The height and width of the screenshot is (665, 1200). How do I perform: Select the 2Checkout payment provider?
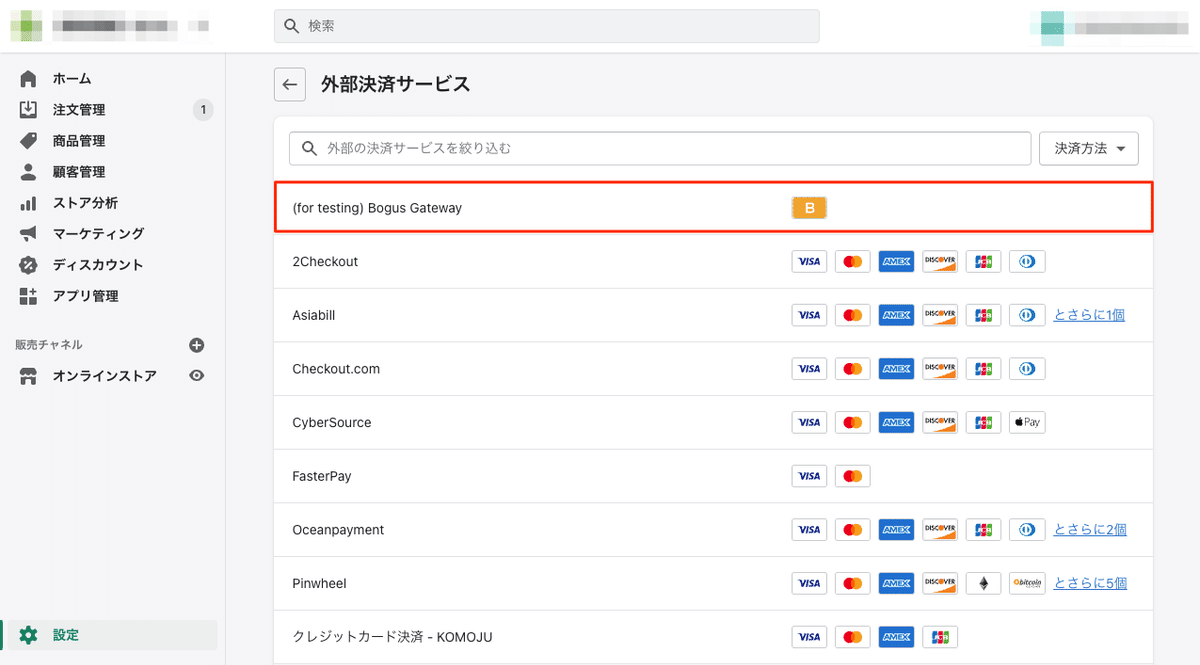coord(714,262)
